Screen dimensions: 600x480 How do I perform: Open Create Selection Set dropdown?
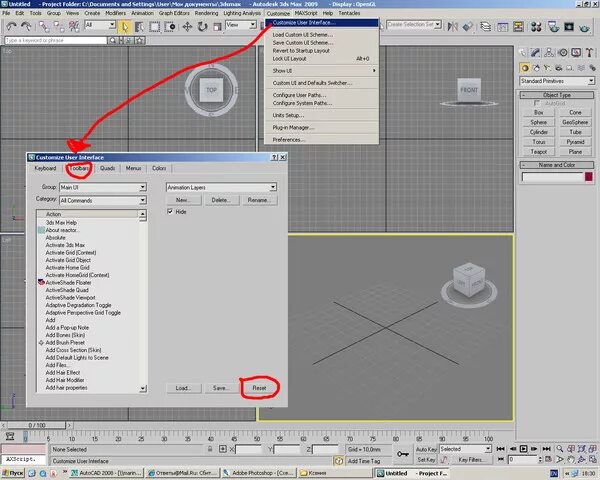(414, 24)
